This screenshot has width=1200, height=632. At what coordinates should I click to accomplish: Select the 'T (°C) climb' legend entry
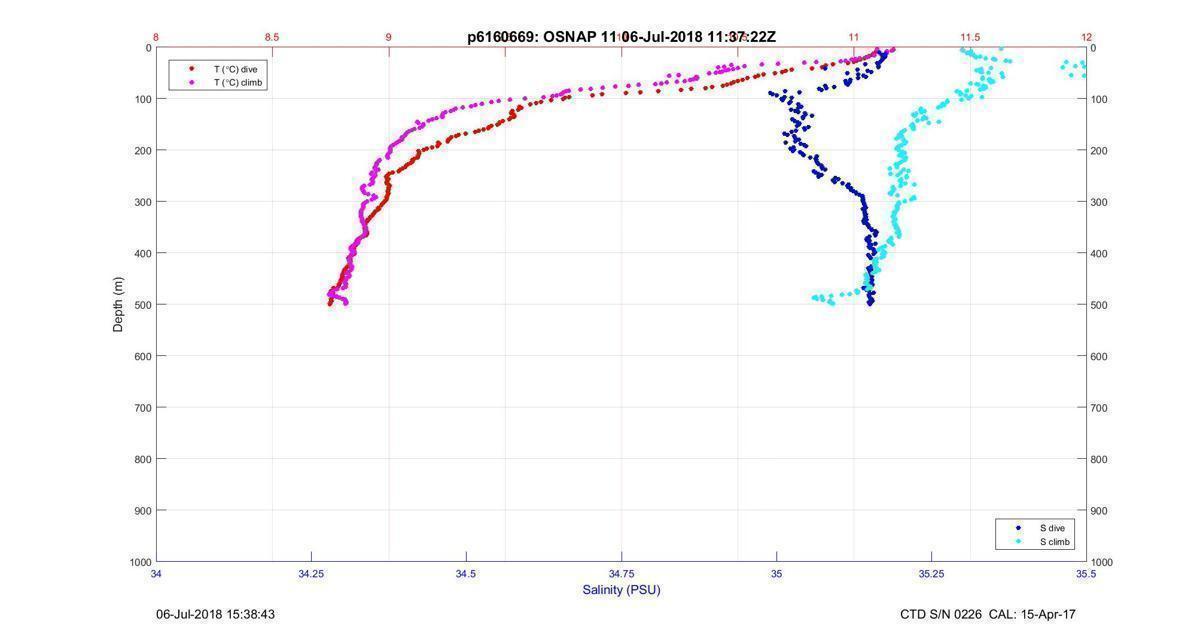point(239,82)
